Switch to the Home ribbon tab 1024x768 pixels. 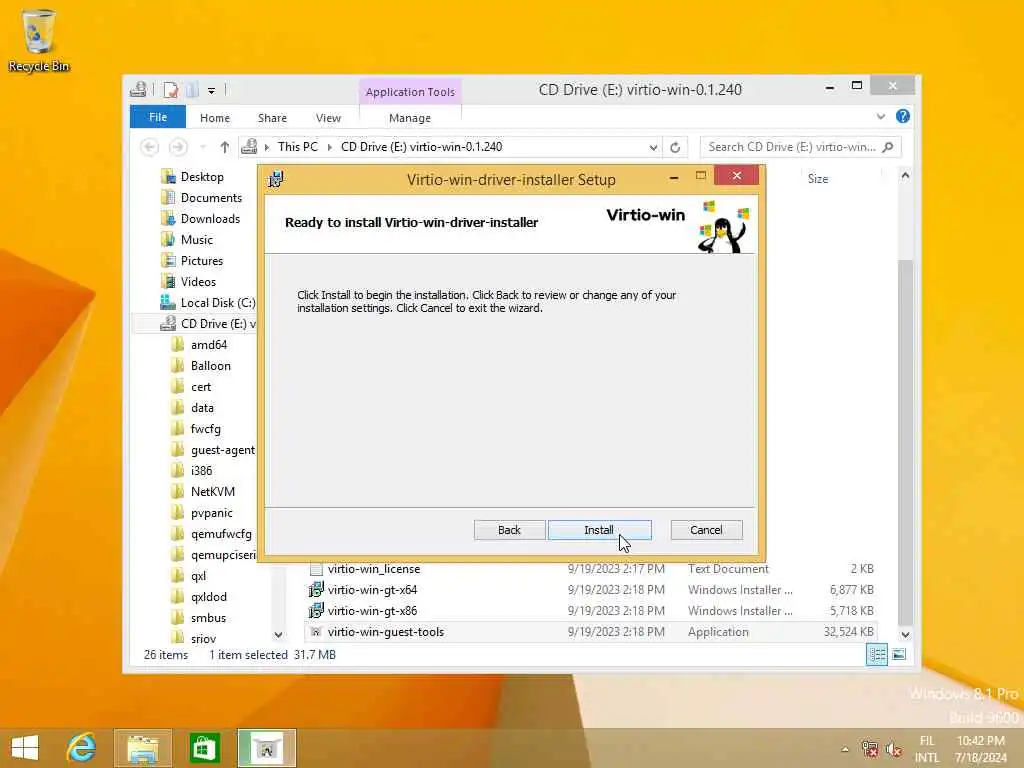pyautogui.click(x=215, y=118)
